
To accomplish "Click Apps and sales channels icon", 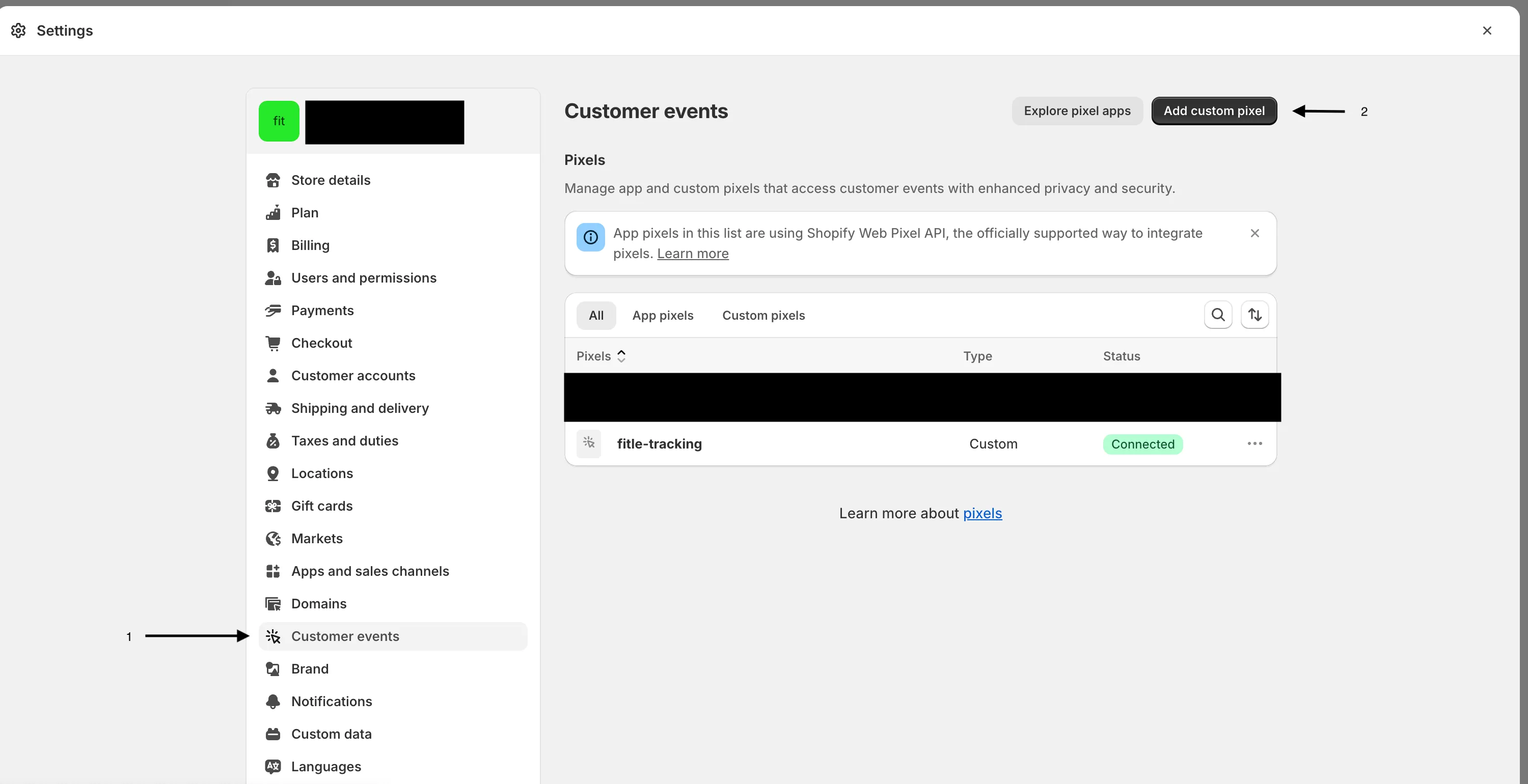I will pyautogui.click(x=273, y=572).
